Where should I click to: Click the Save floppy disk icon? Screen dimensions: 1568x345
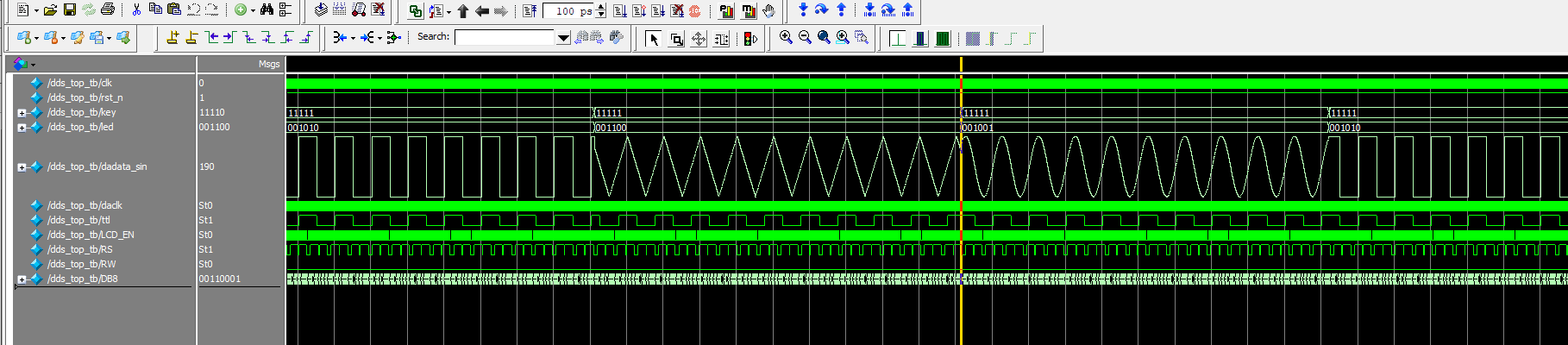click(x=70, y=9)
